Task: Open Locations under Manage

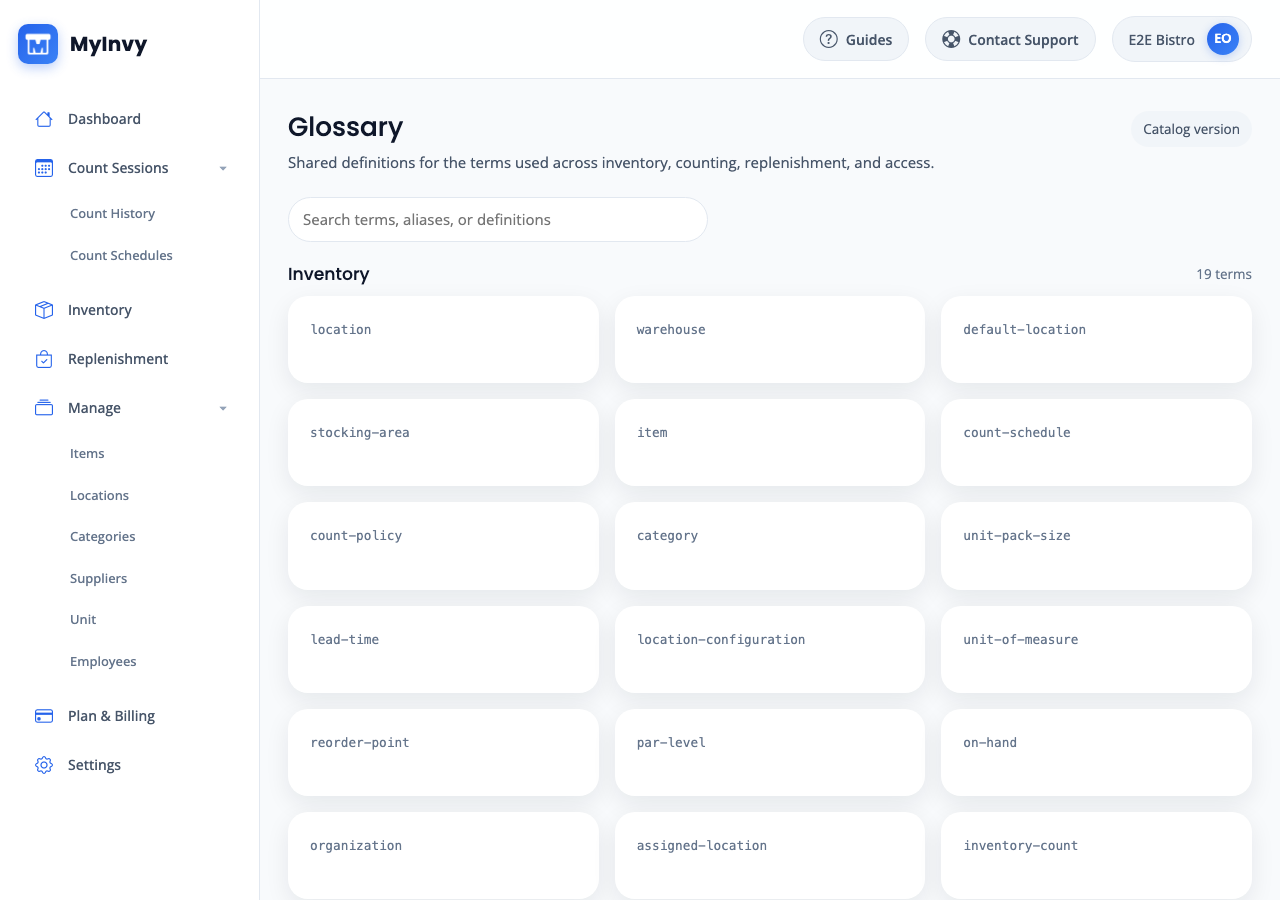Action: [99, 495]
